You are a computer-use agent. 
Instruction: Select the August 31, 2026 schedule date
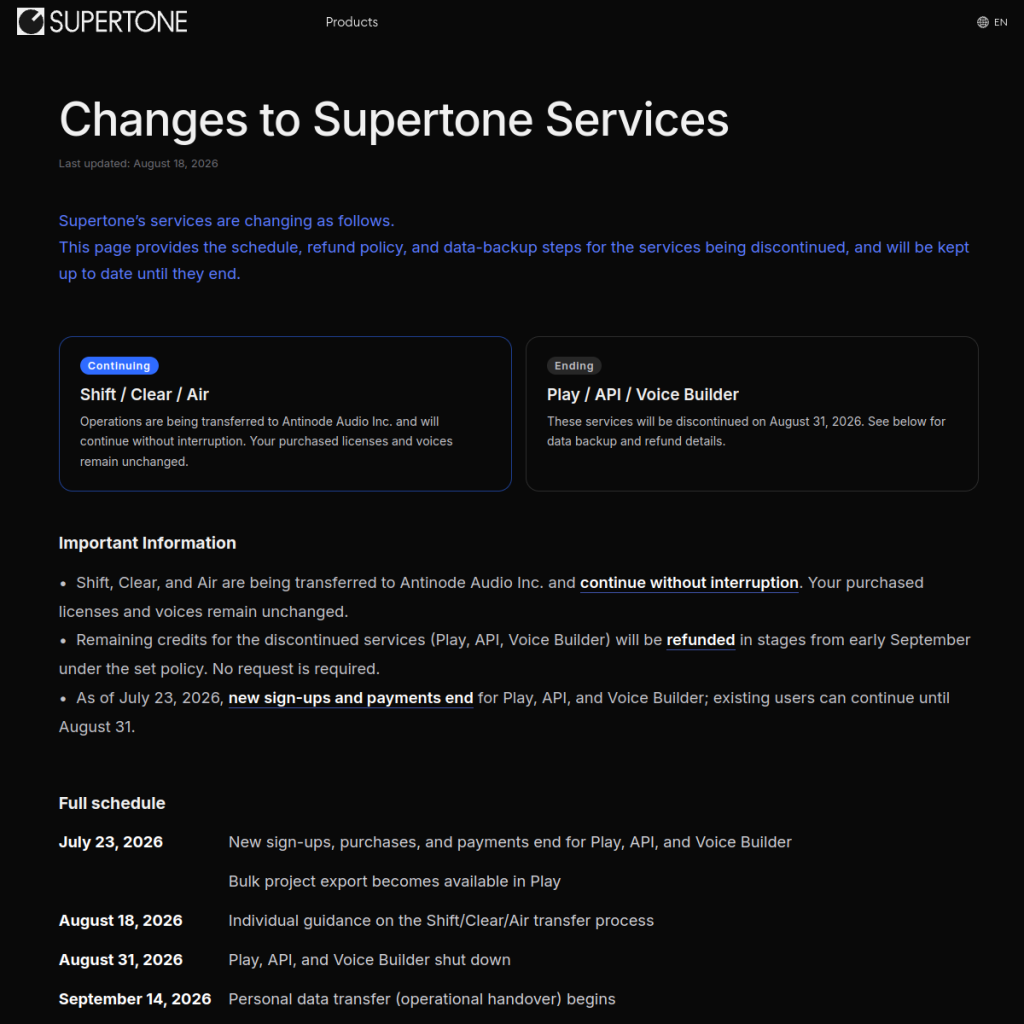(x=120, y=960)
